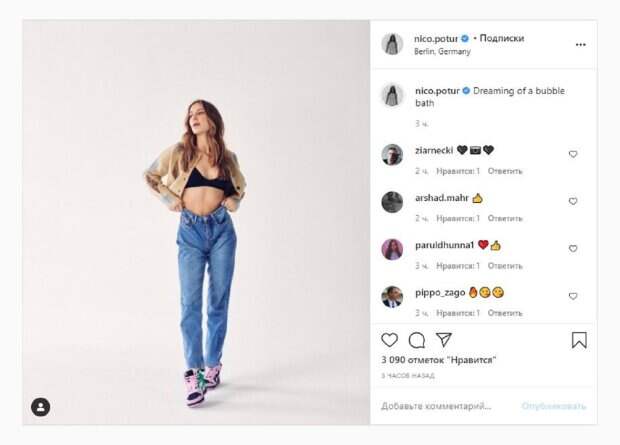
Task: Like pippo_zago's comment heart
Action: (x=573, y=296)
